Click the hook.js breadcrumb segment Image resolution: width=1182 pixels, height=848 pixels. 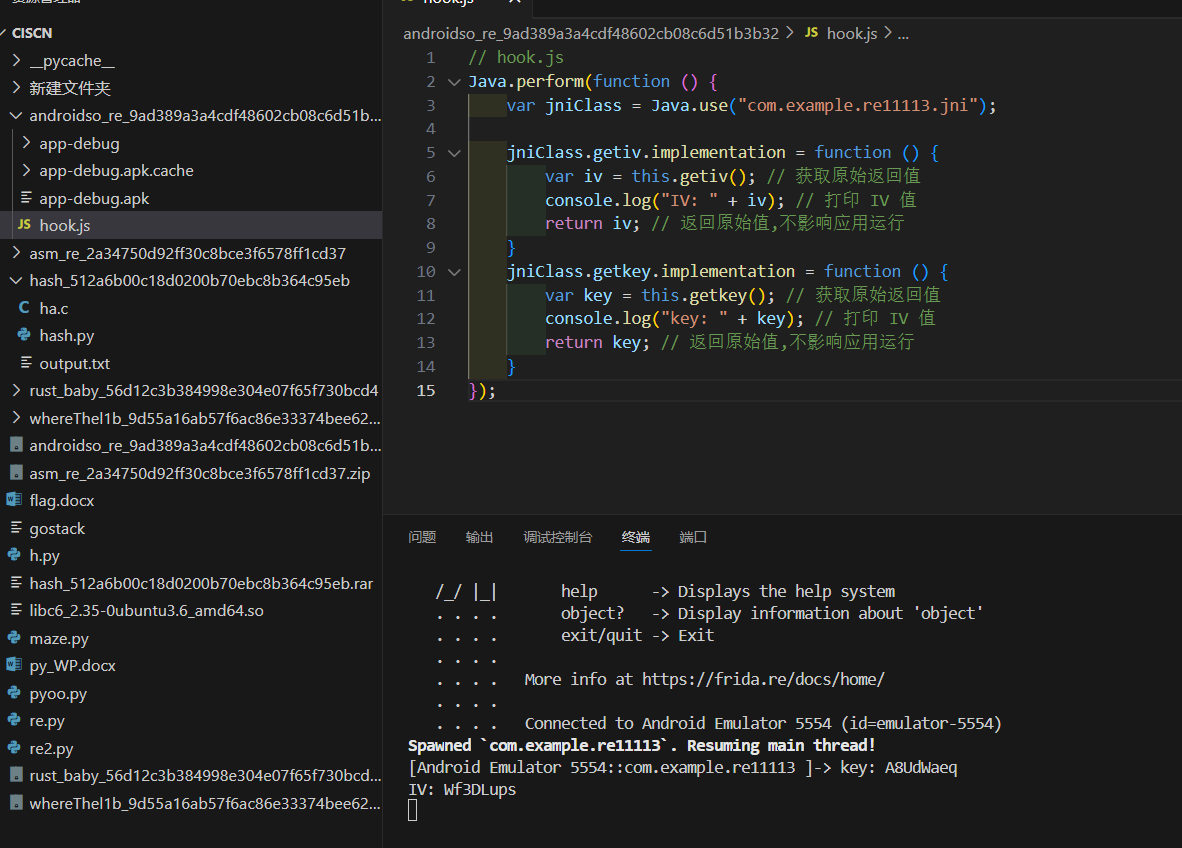(852, 33)
